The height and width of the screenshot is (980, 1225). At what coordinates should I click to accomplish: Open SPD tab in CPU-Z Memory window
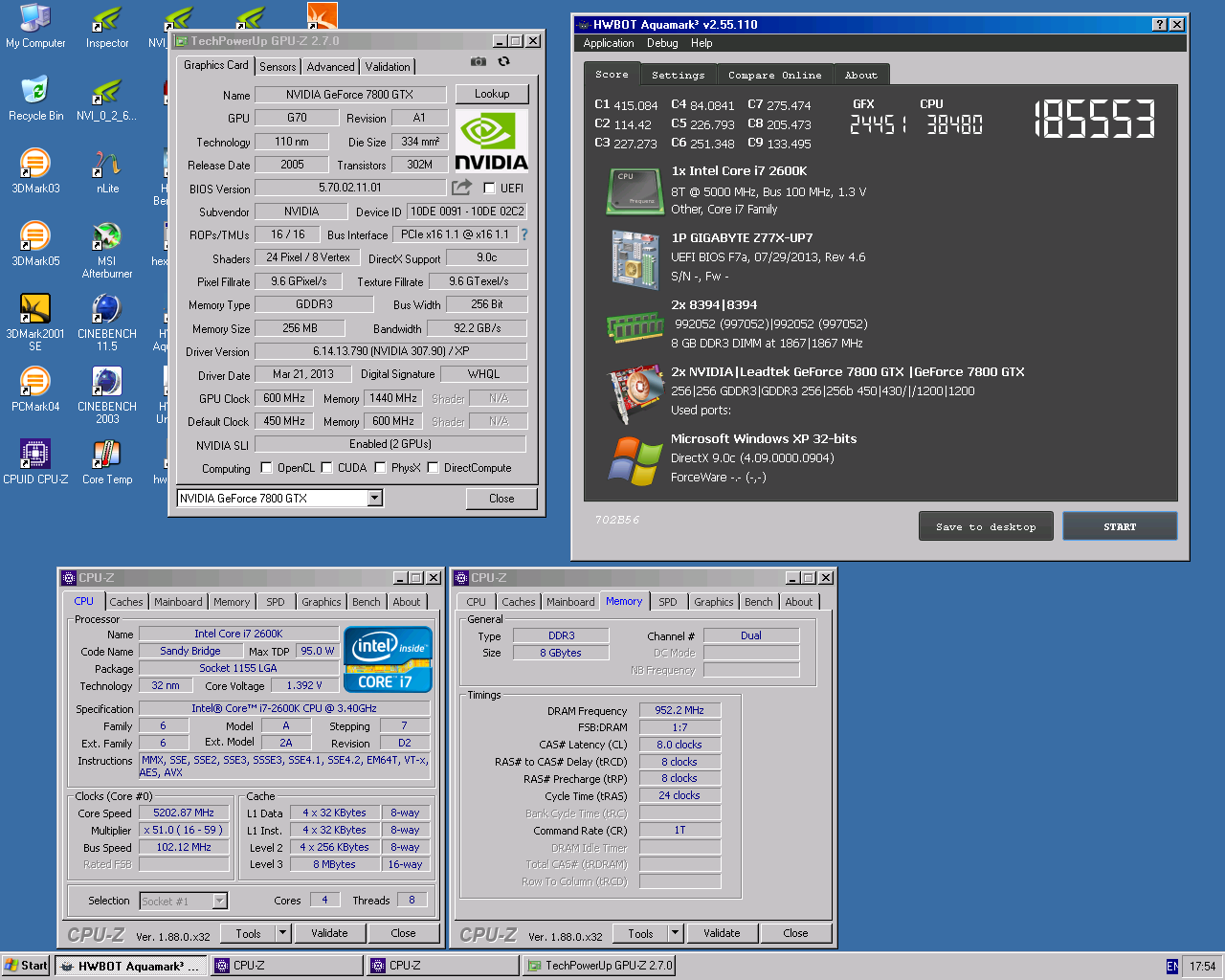click(668, 602)
